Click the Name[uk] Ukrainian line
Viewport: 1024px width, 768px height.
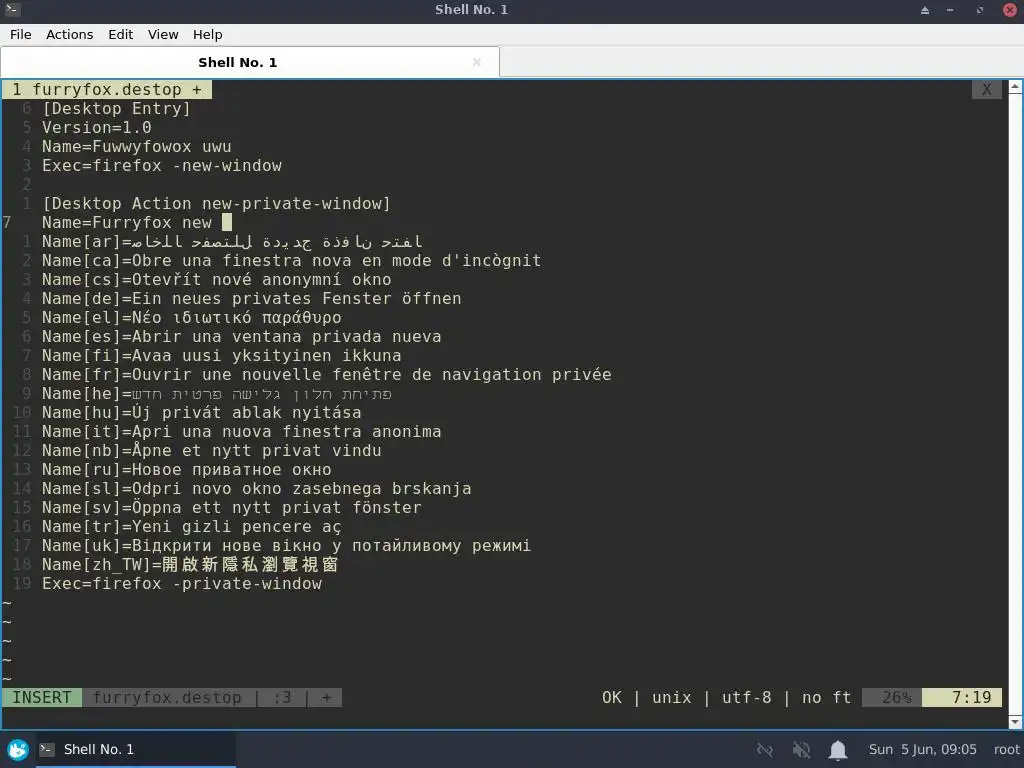pyautogui.click(x=286, y=545)
